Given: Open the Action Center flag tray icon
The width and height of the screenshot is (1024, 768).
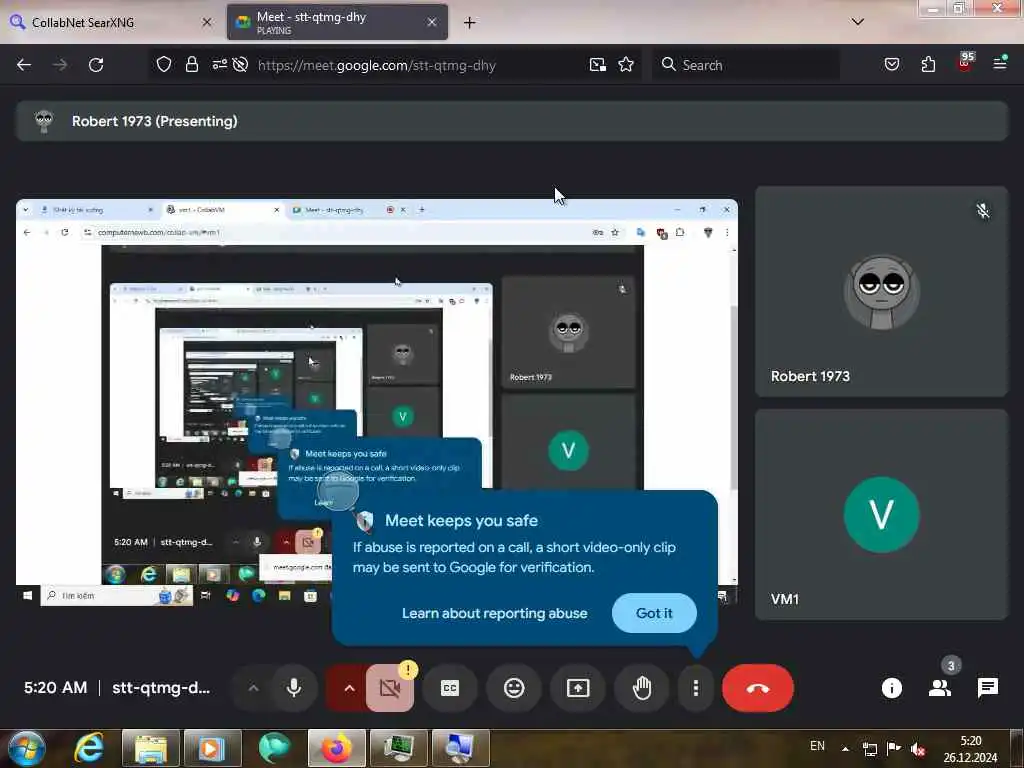Looking at the screenshot, I should point(894,748).
